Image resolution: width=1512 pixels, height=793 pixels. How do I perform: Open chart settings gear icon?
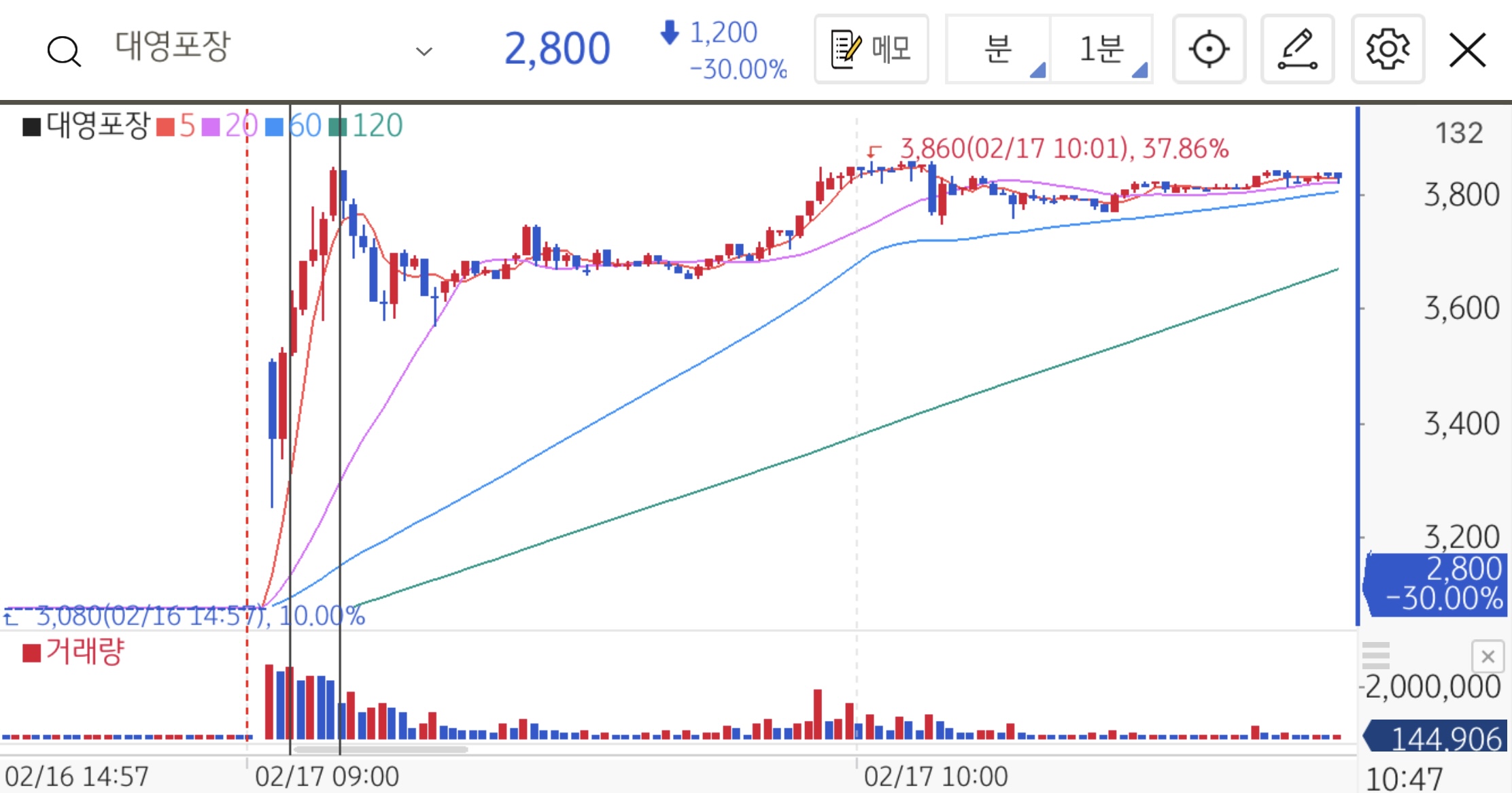pyautogui.click(x=1388, y=49)
